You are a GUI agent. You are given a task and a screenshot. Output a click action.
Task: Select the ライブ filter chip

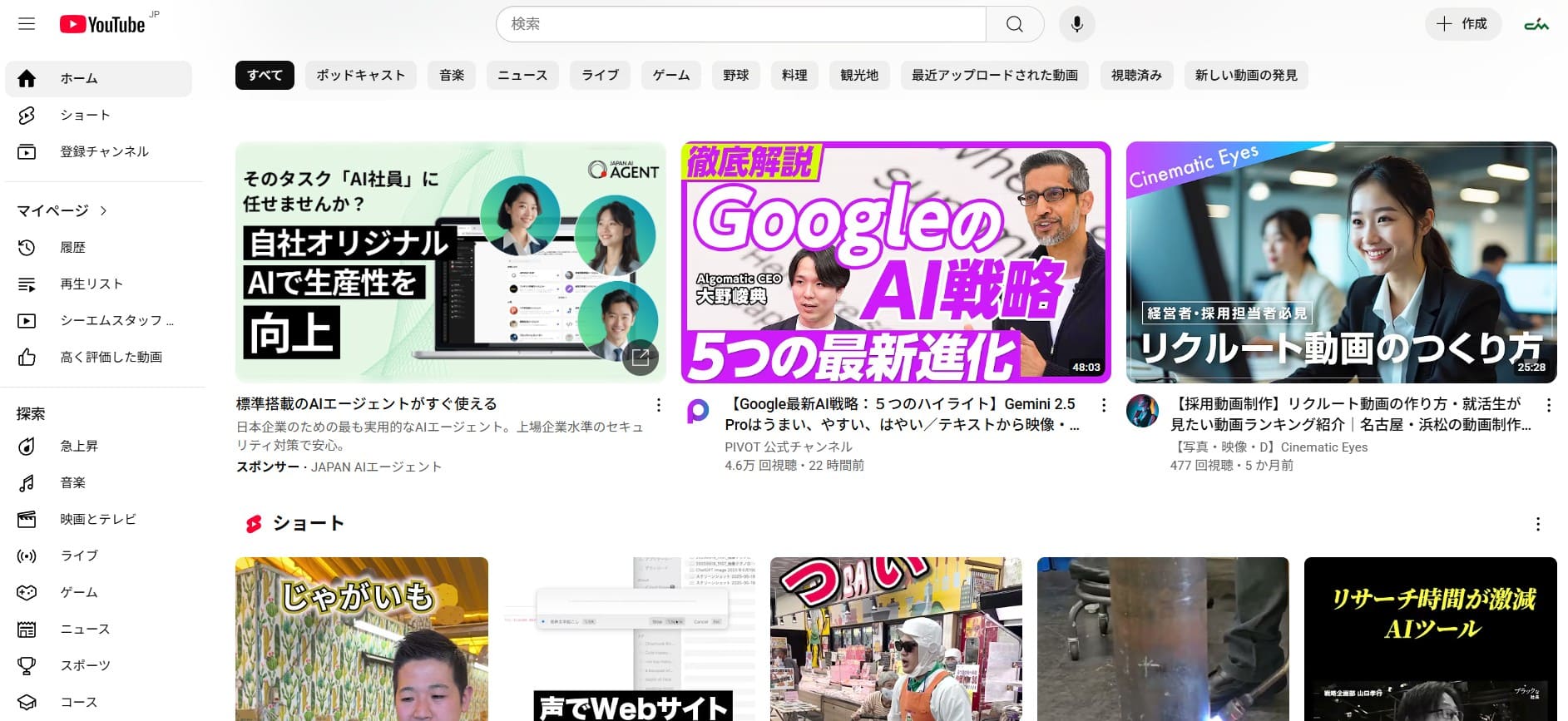point(600,75)
